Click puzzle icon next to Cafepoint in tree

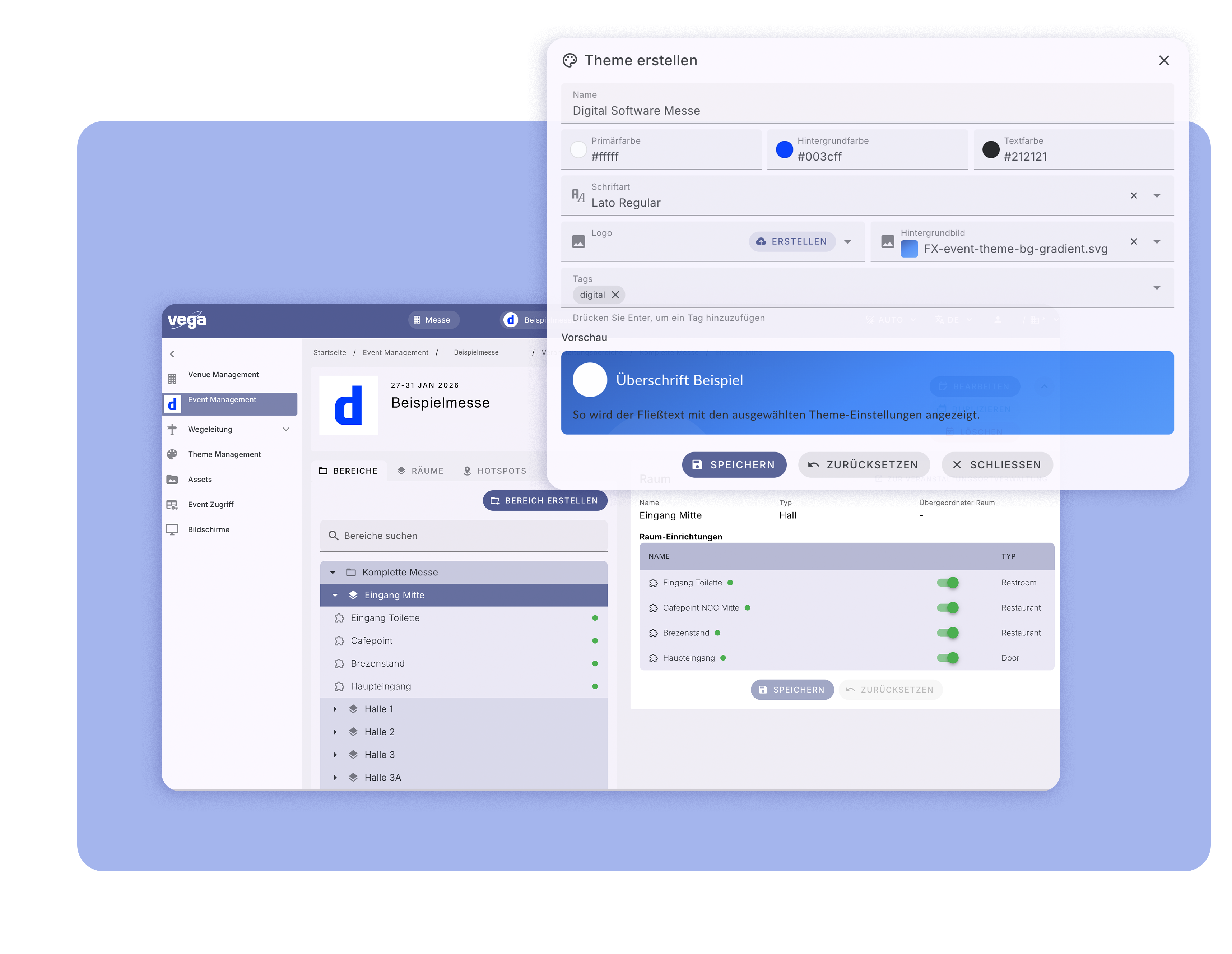click(339, 641)
